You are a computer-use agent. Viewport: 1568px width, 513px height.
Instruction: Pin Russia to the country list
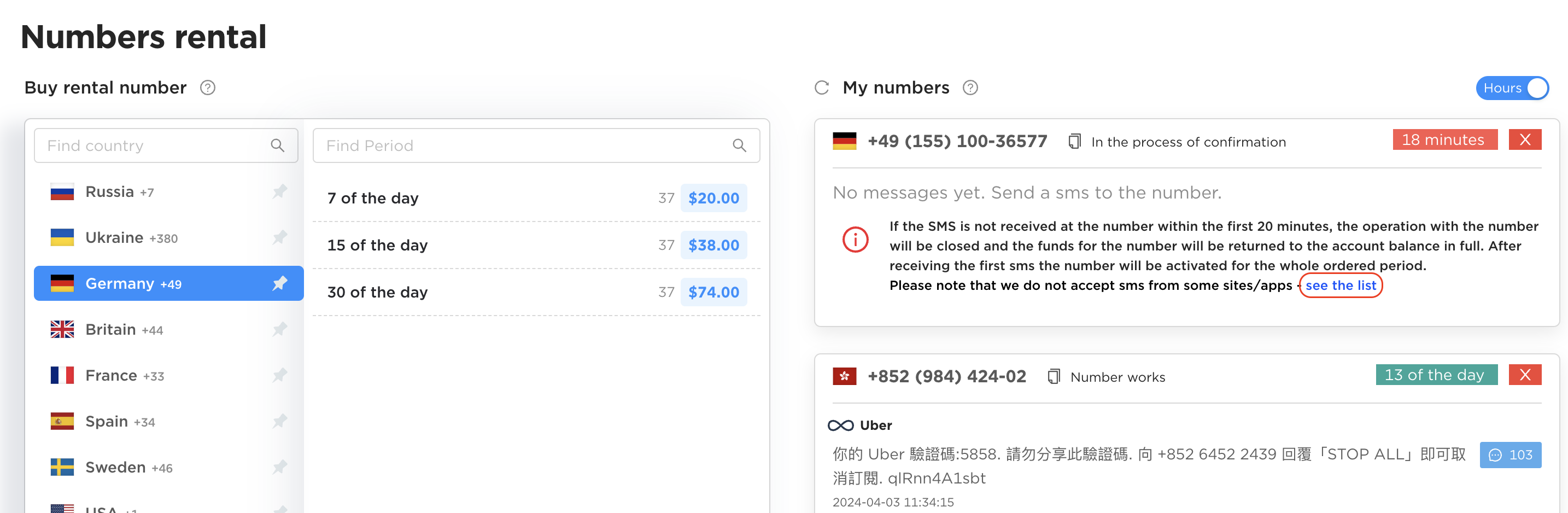[279, 191]
